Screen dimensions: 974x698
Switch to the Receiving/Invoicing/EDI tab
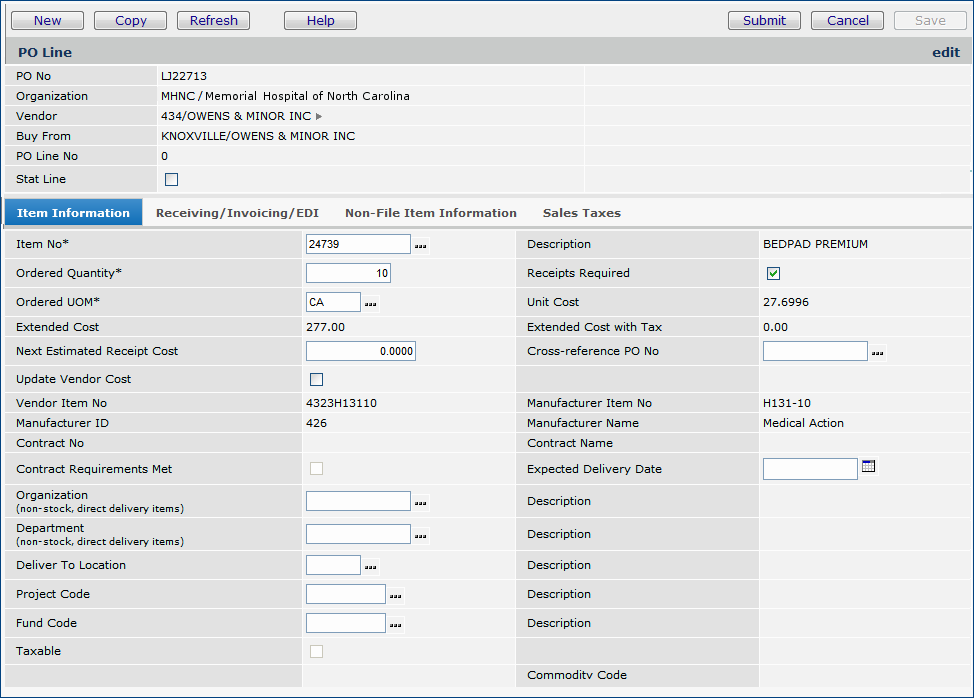[x=237, y=213]
